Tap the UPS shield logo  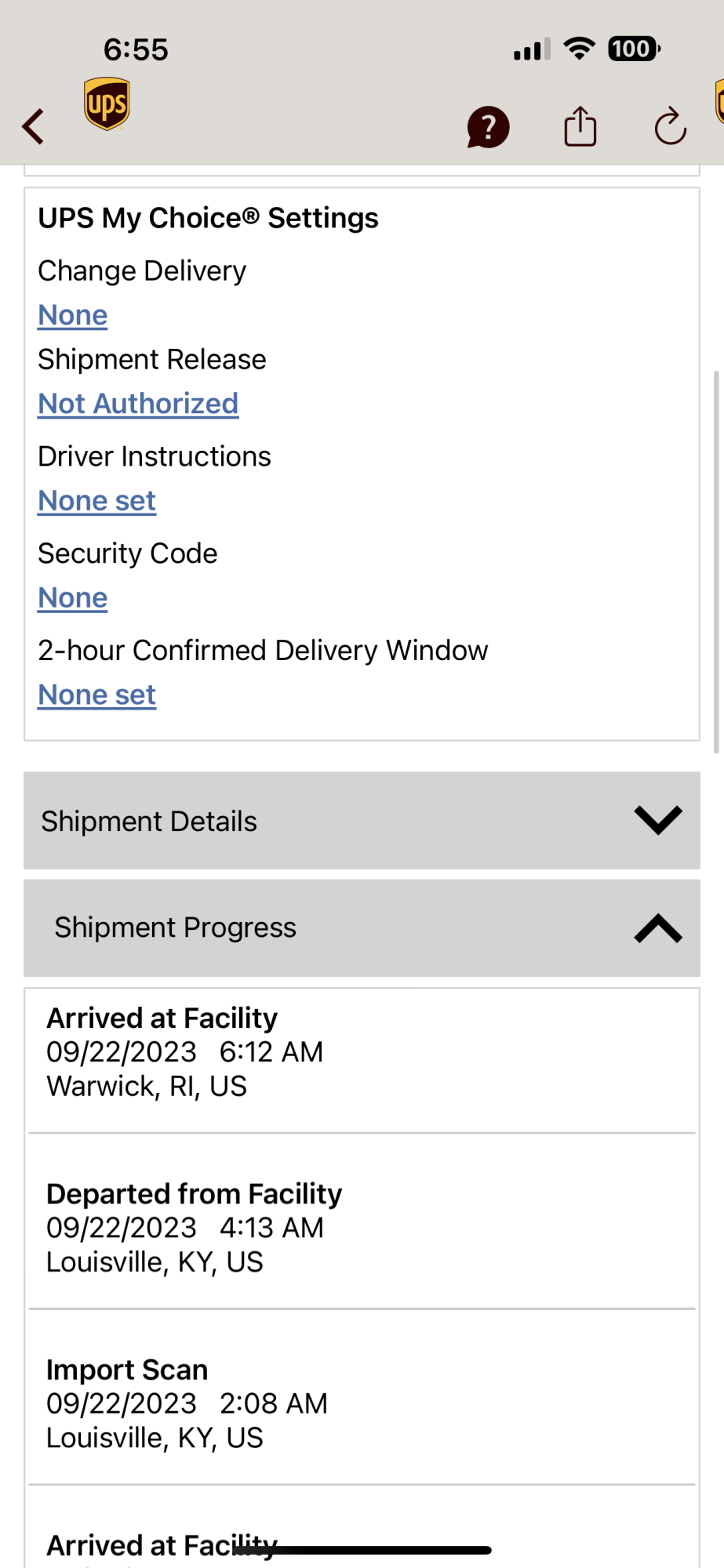pos(107,103)
